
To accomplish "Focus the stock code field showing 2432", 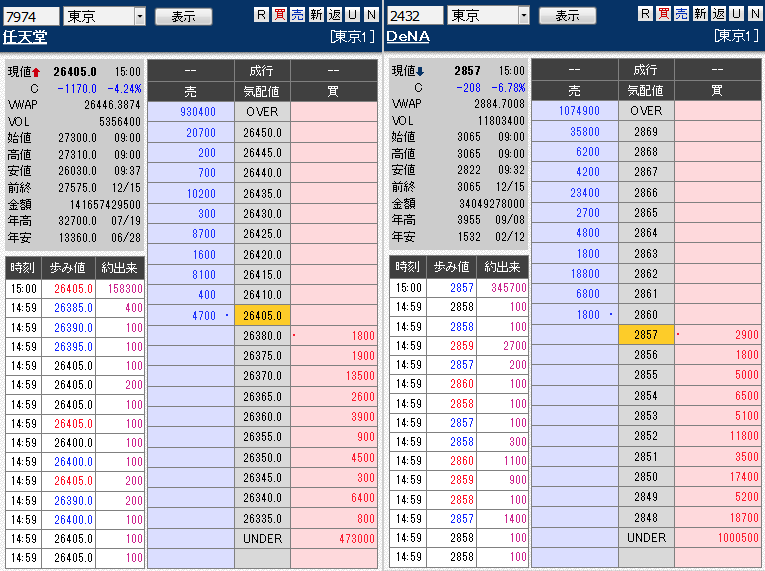I will [x=415, y=16].
